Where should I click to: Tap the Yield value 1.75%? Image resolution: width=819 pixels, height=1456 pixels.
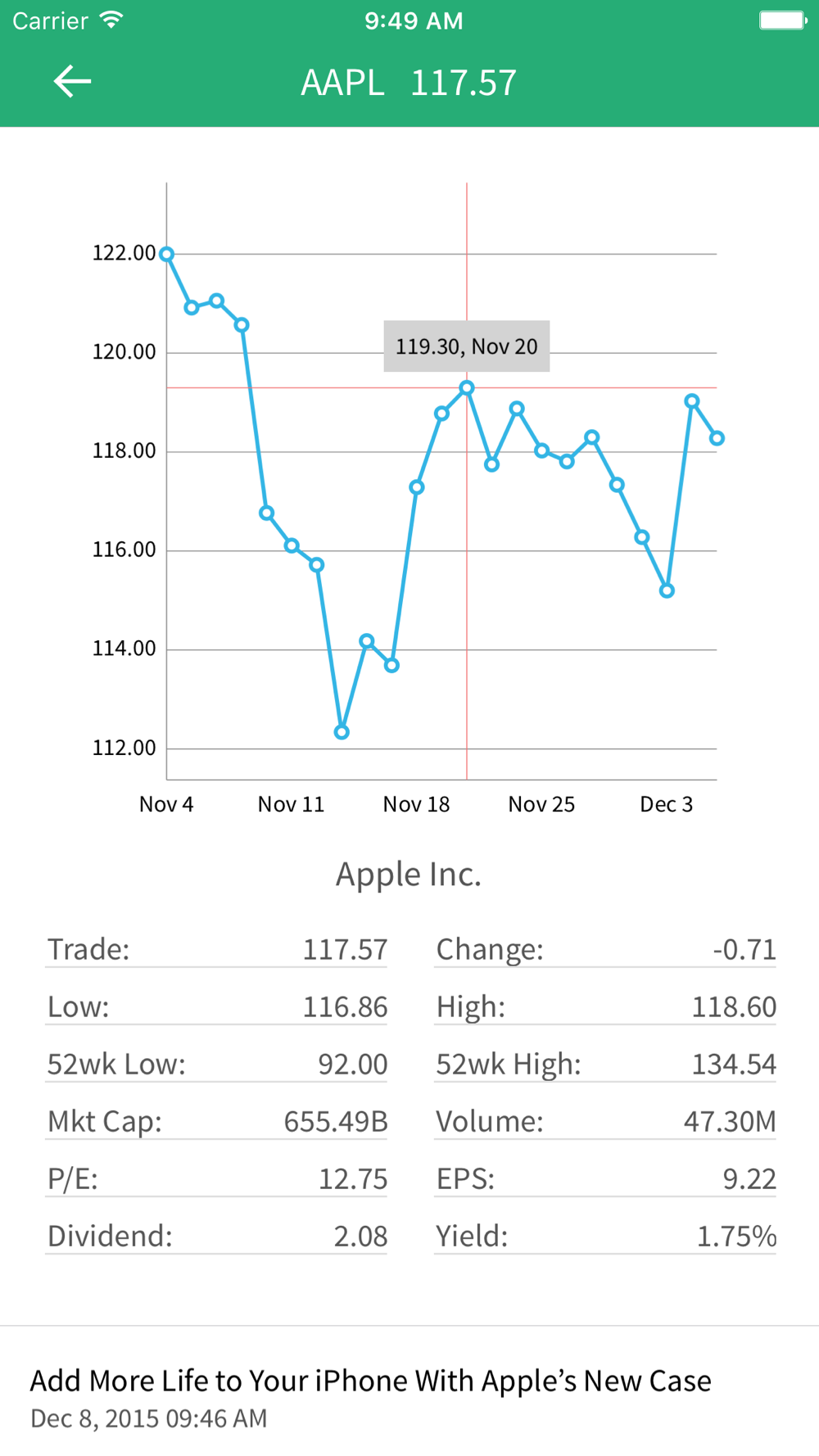tap(735, 1236)
